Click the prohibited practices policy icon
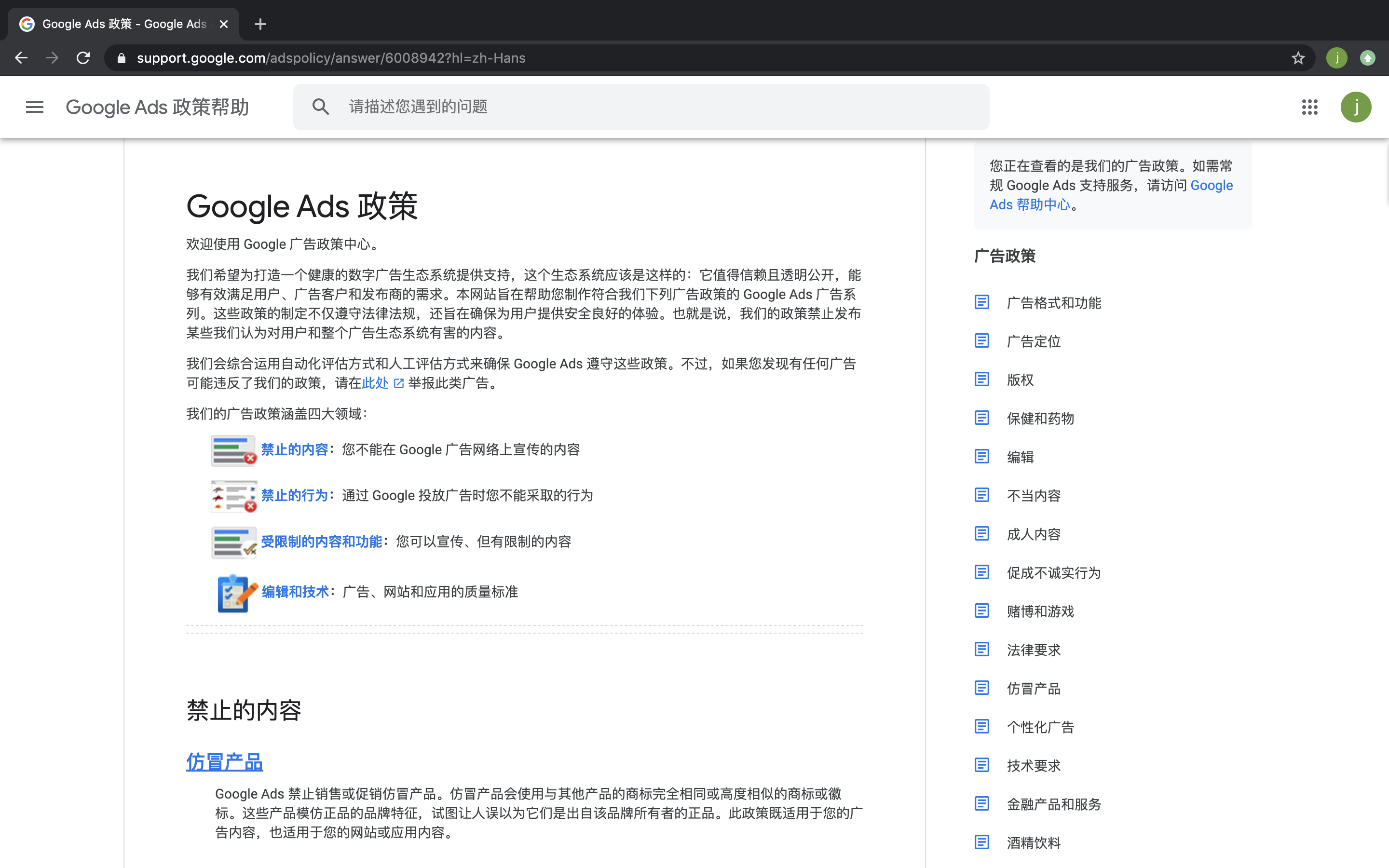 (233, 496)
